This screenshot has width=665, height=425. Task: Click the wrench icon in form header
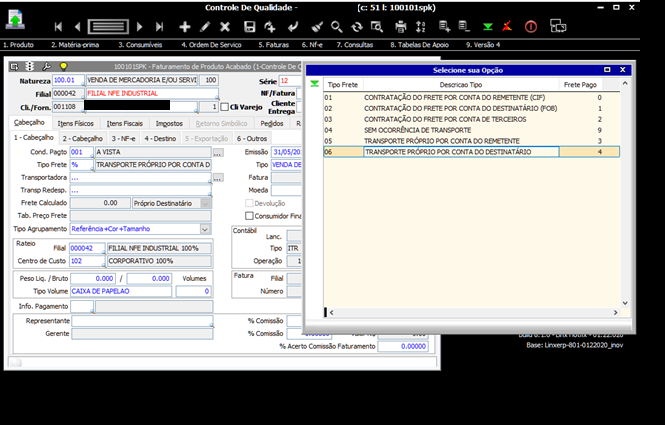[x=47, y=67]
